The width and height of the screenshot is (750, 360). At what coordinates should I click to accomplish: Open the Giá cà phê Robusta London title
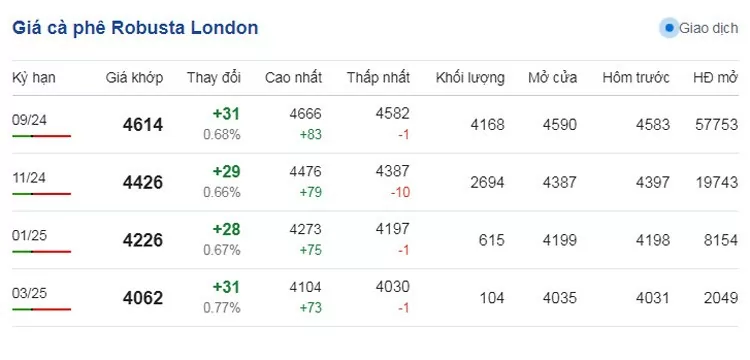click(x=135, y=28)
